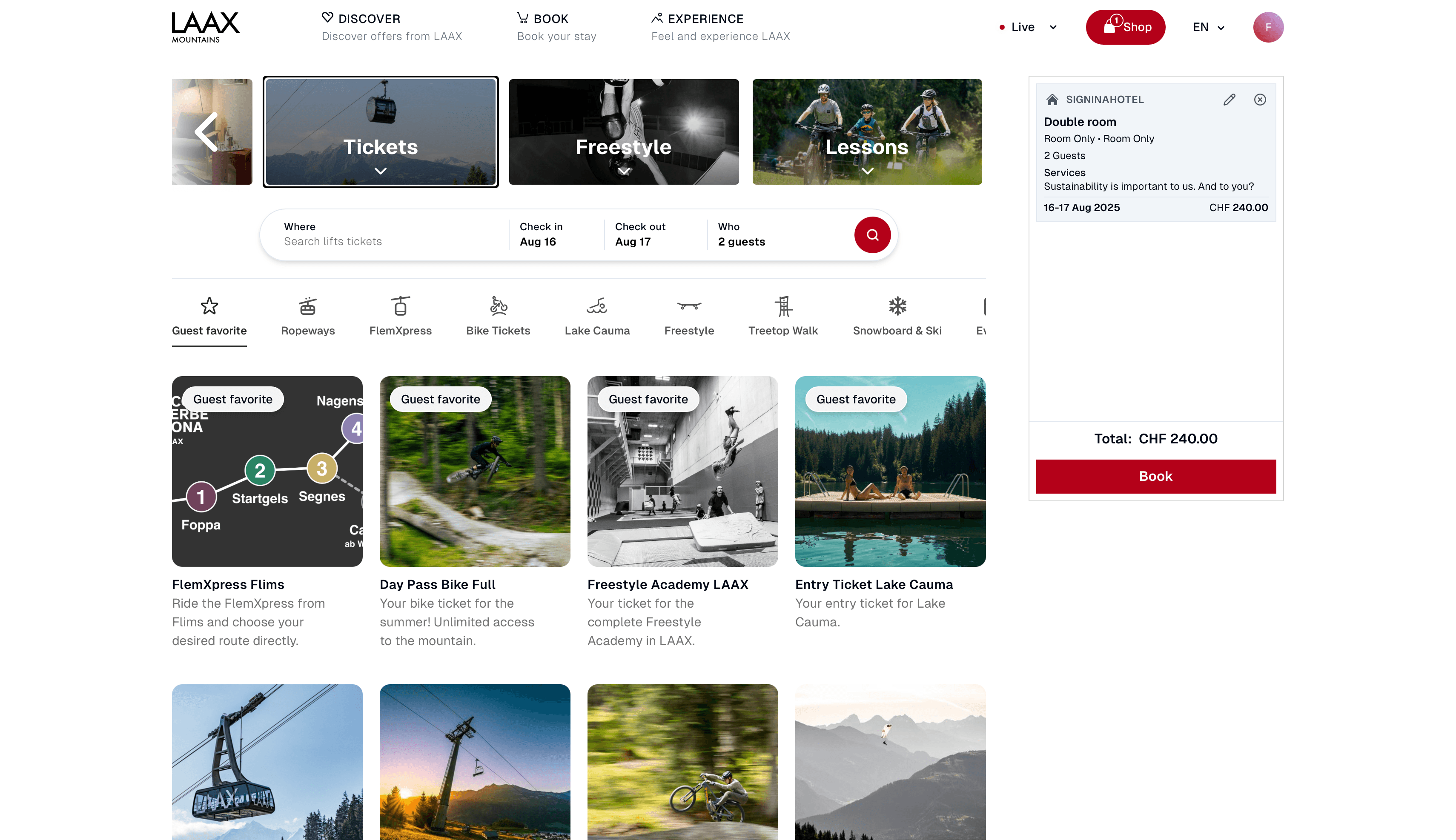Open the DISCOVER menu

(369, 18)
